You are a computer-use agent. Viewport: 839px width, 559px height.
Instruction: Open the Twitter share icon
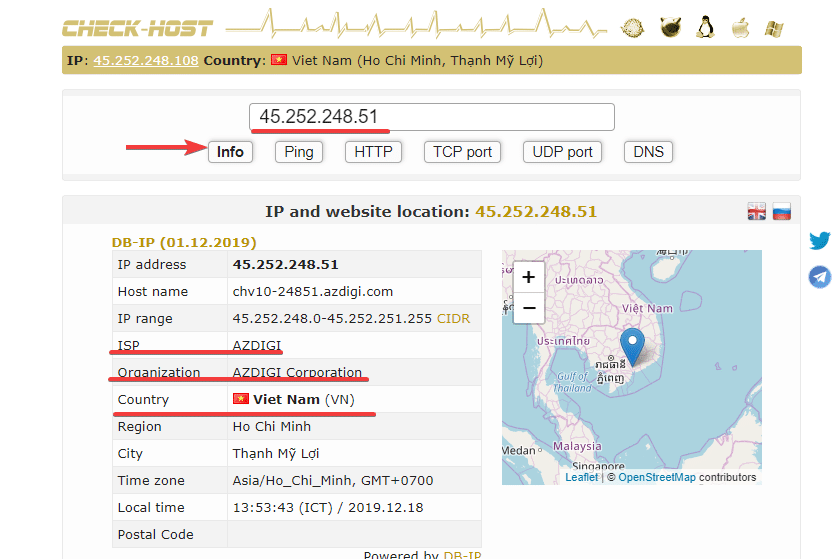click(x=820, y=240)
